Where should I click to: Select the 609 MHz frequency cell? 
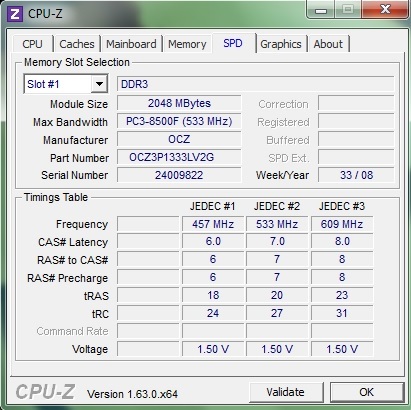pyautogui.click(x=342, y=224)
